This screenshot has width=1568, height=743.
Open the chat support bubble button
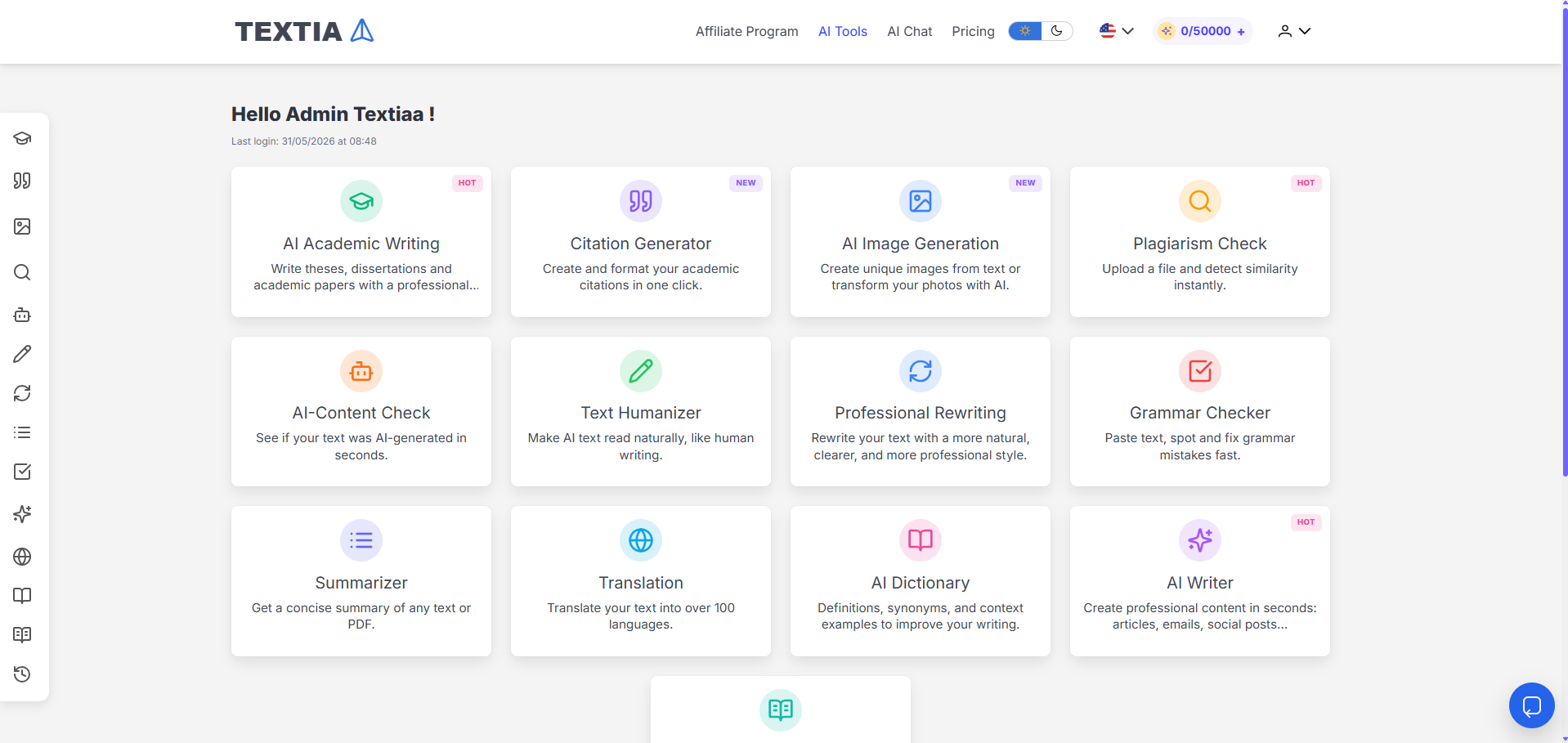[x=1532, y=705]
